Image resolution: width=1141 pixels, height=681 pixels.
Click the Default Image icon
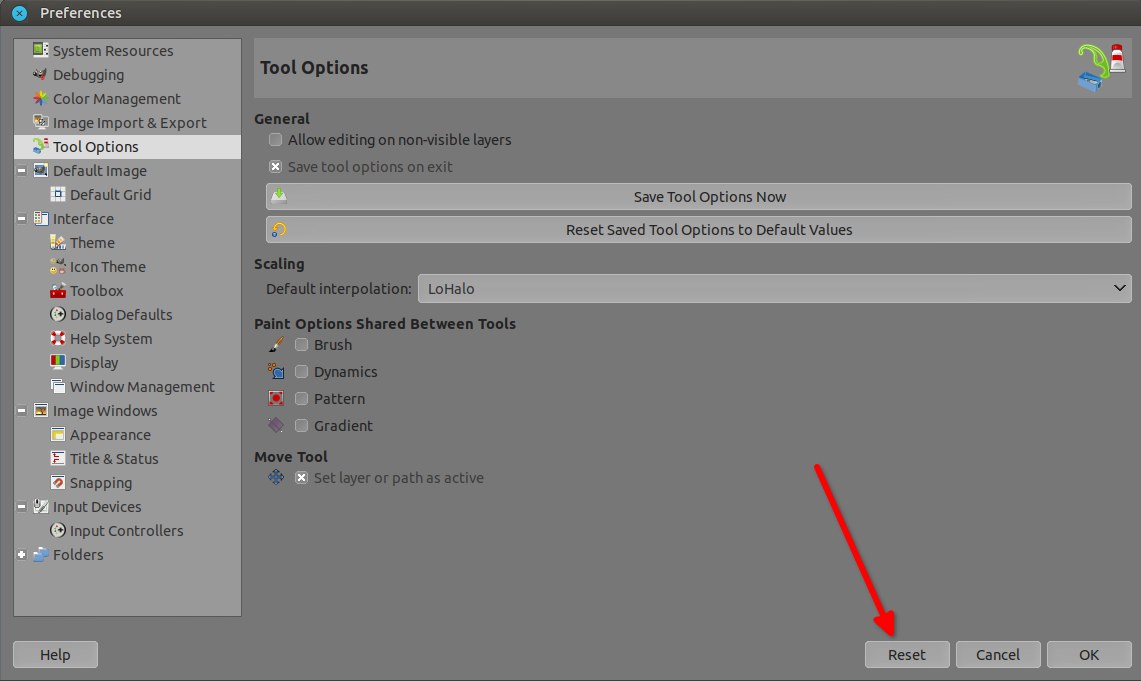click(x=41, y=170)
